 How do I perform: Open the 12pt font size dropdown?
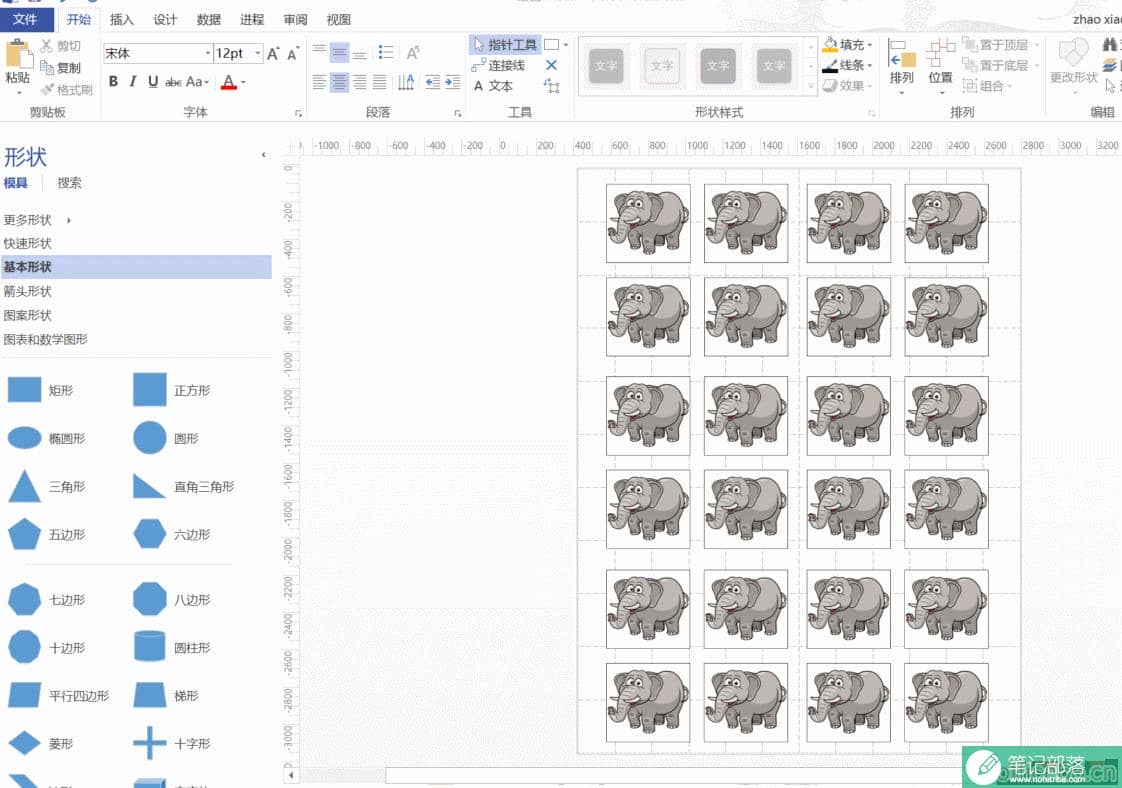point(258,53)
